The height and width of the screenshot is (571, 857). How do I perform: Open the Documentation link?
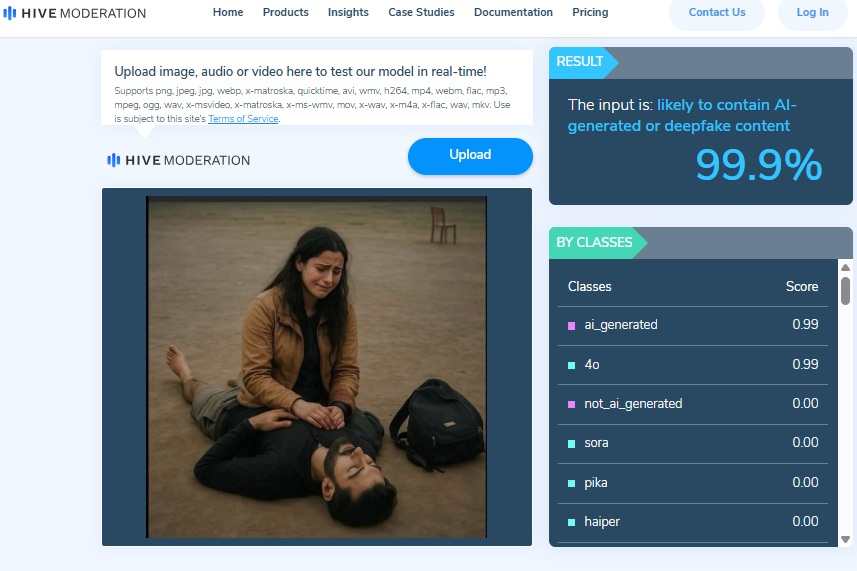pyautogui.click(x=513, y=12)
